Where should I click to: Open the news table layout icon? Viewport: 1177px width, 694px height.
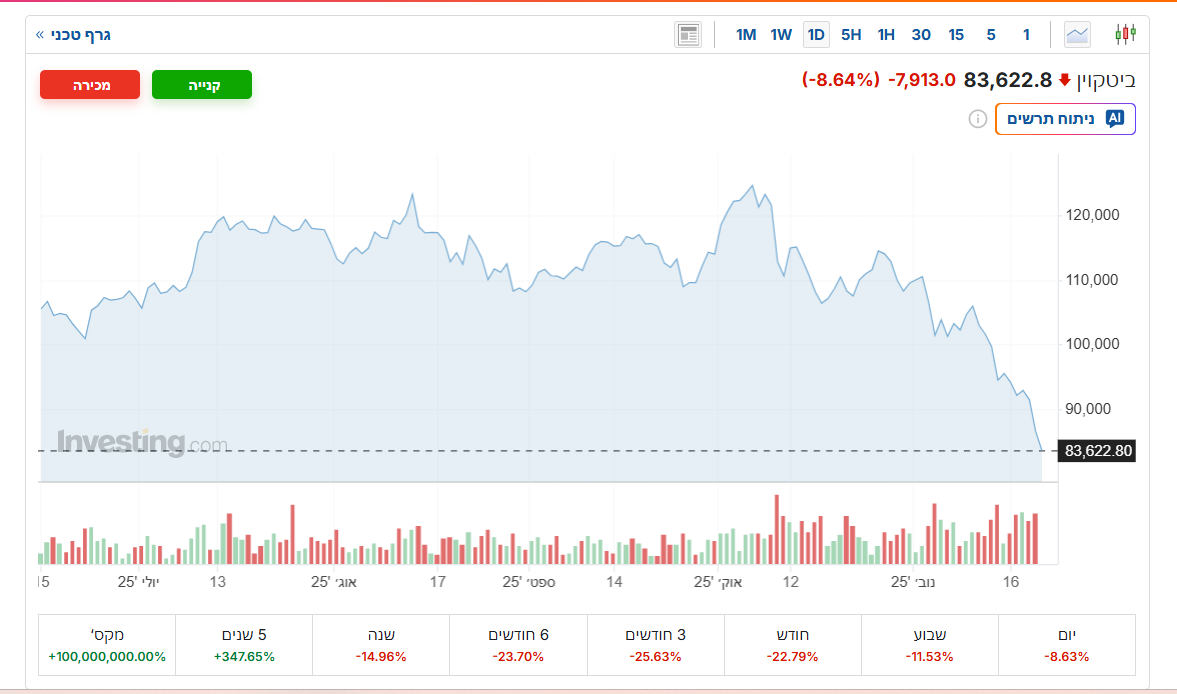point(688,35)
